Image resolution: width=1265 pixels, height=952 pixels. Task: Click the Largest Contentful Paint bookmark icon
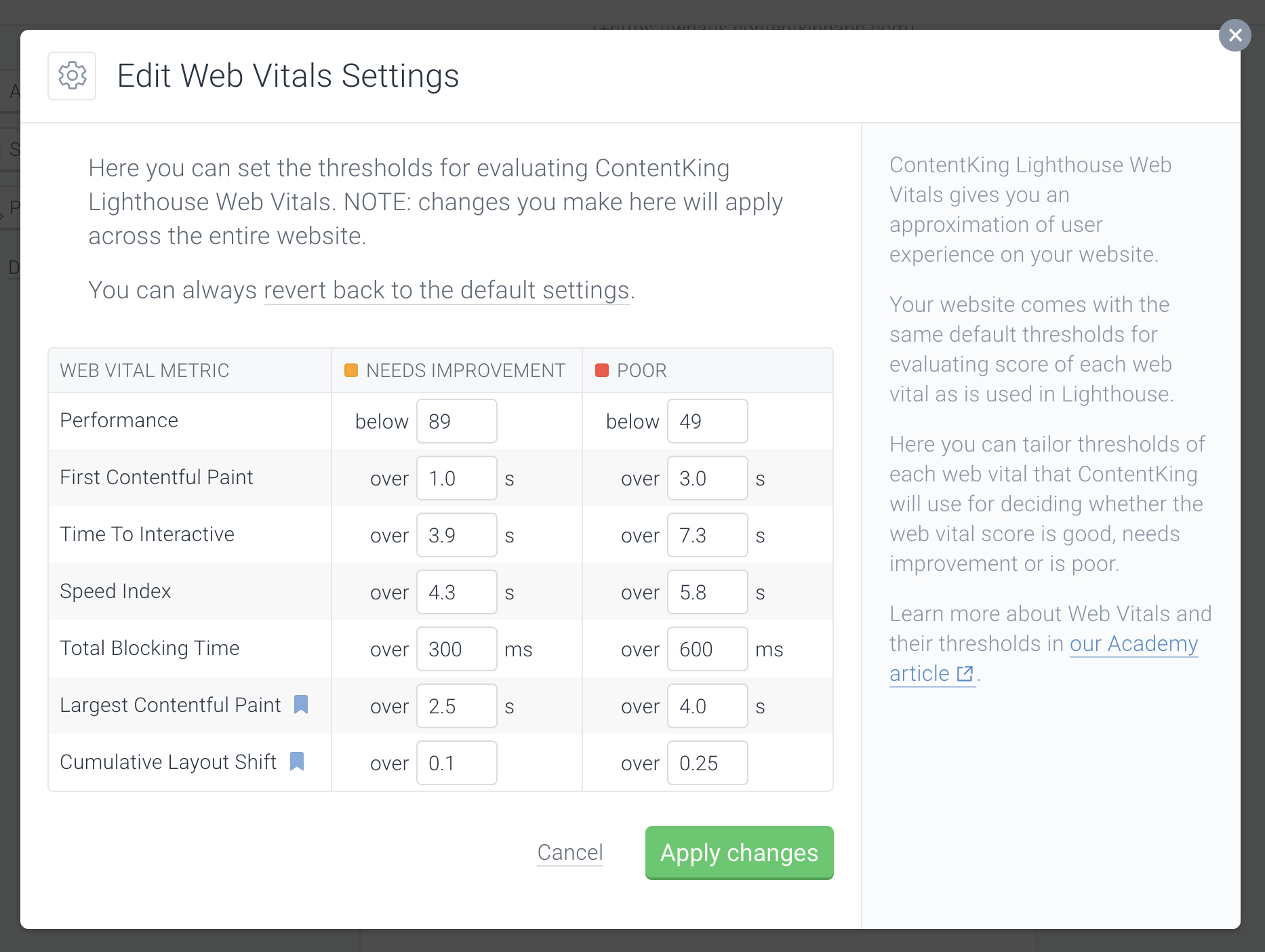(301, 705)
